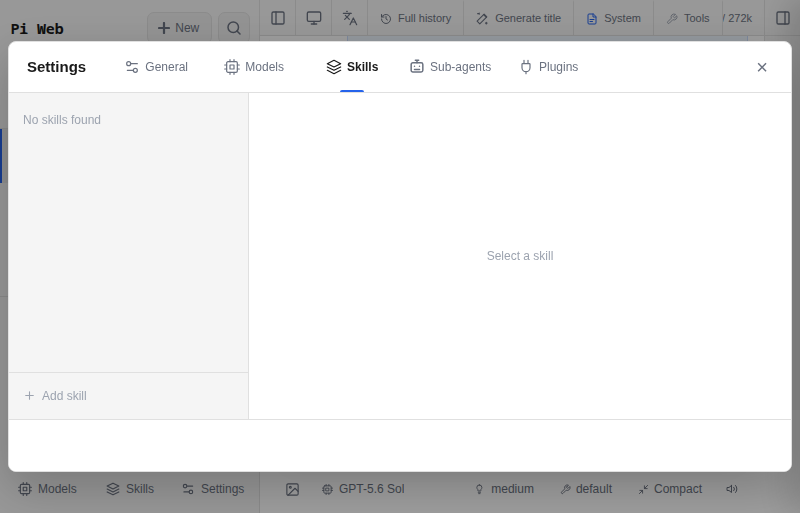Change the medium thinking level
Viewport: 800px width, 513px height.
[504, 489]
